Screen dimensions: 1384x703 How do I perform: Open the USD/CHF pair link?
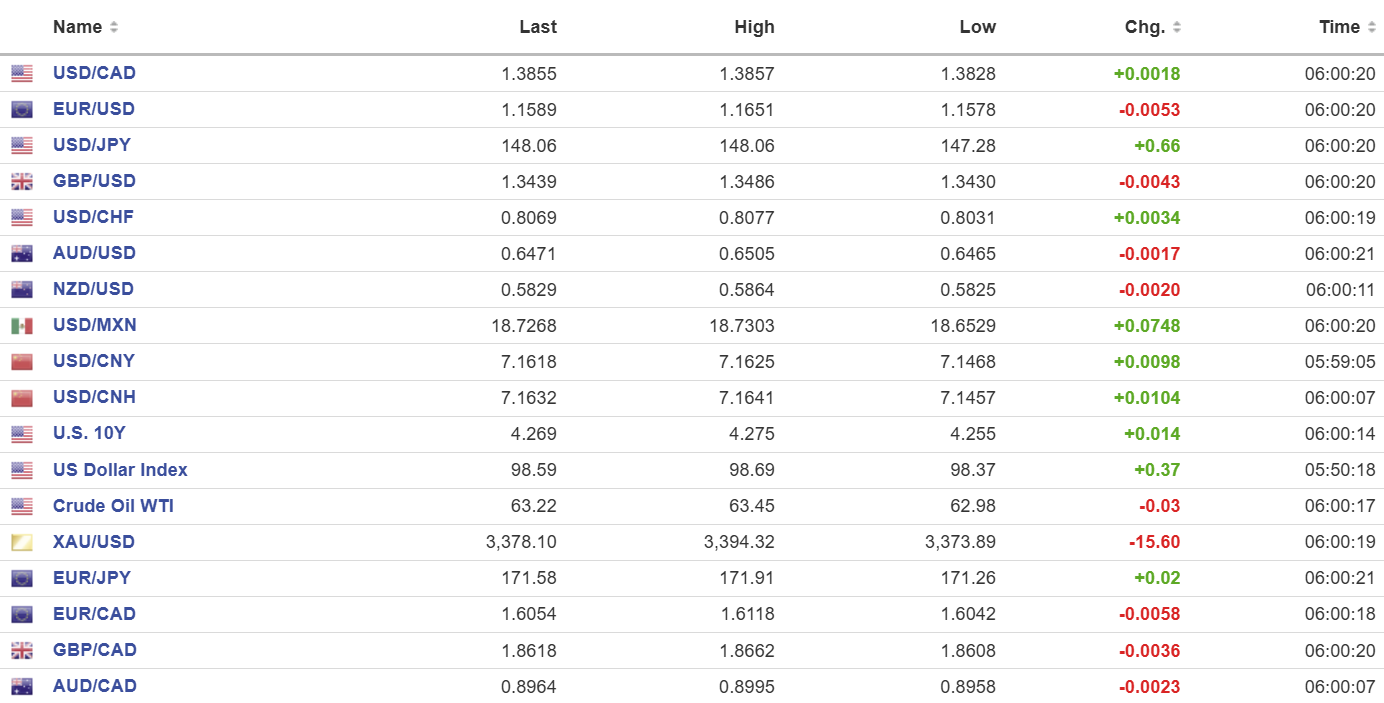[93, 217]
